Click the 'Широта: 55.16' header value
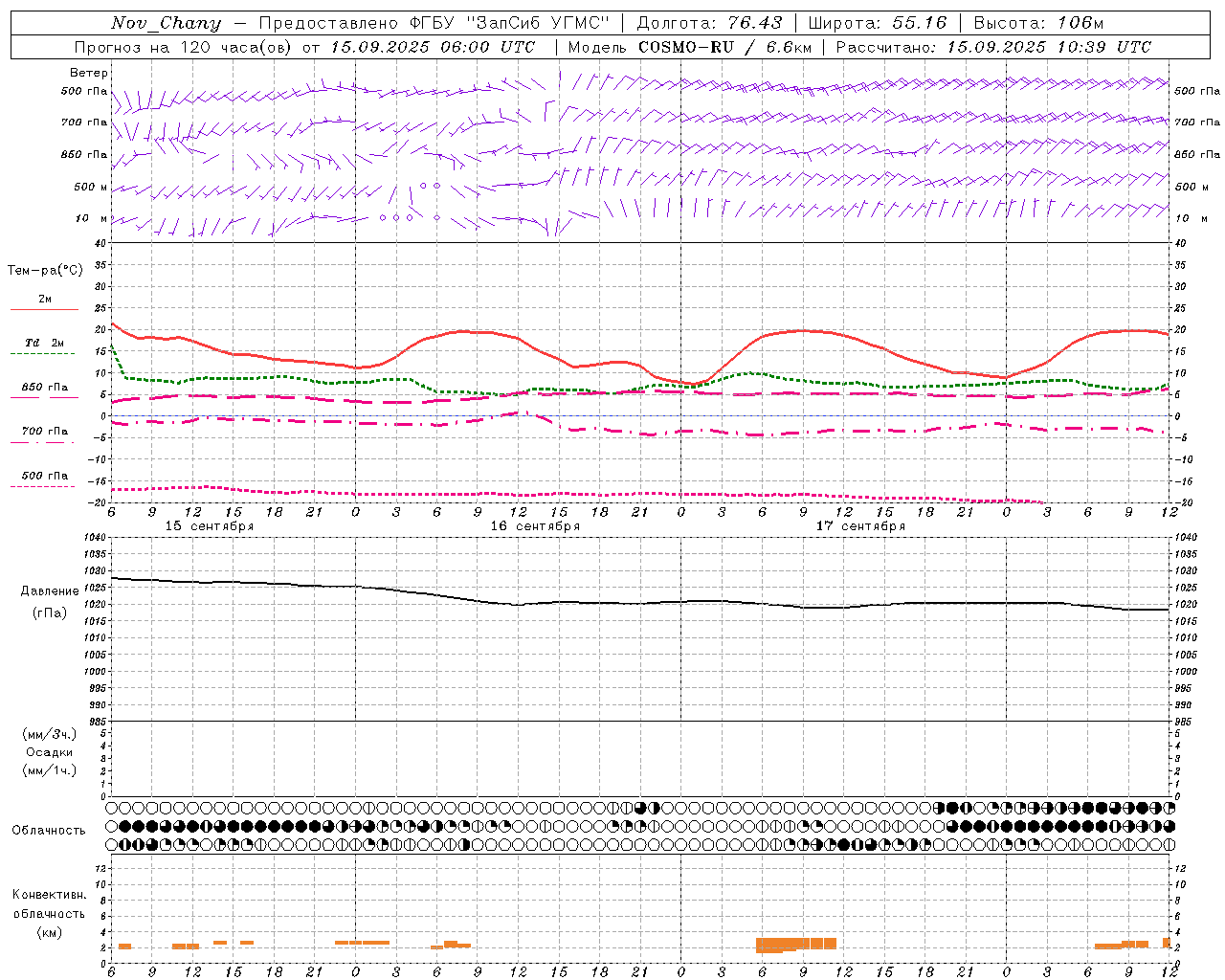This screenshot has height=980, width=1225. (878, 23)
